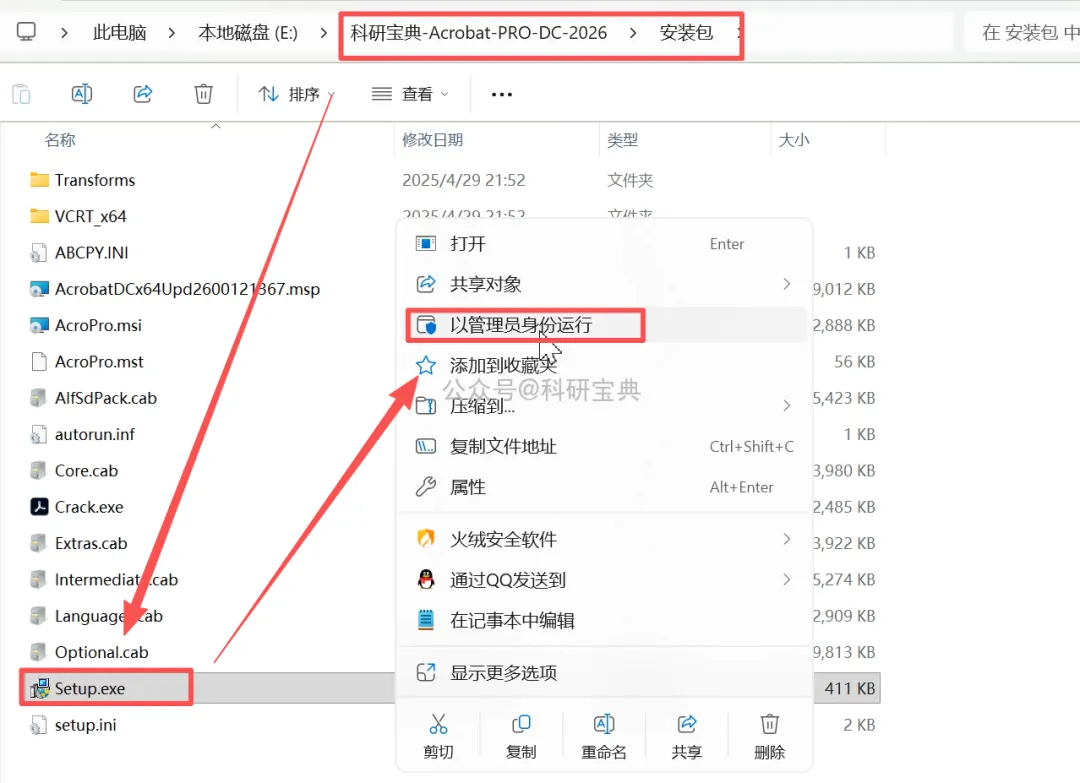Viewport: 1080px width, 783px height.
Task: Expand chevron before 安装包 in breadcrumb
Action: [632, 32]
